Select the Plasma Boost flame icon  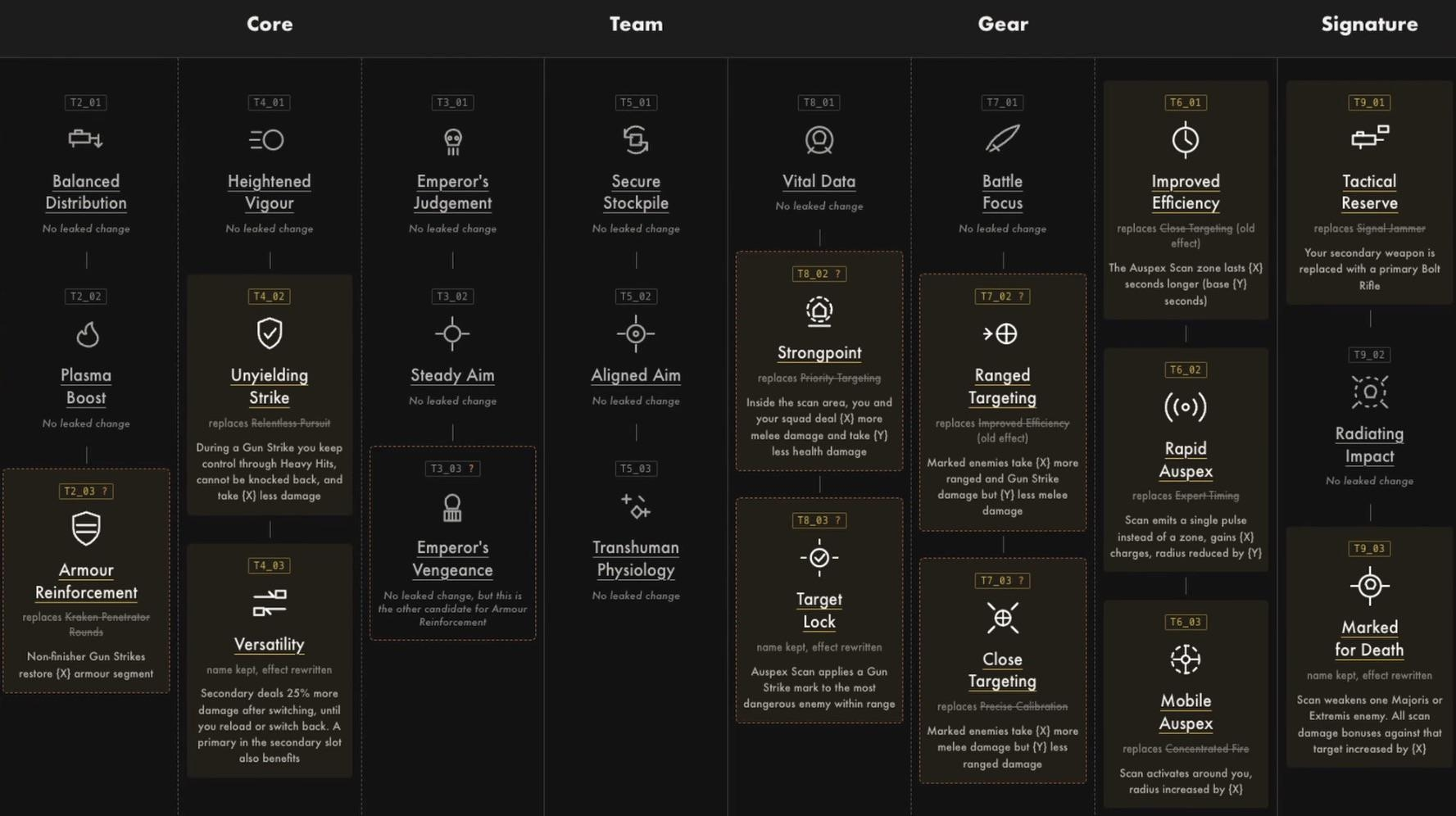coord(87,334)
